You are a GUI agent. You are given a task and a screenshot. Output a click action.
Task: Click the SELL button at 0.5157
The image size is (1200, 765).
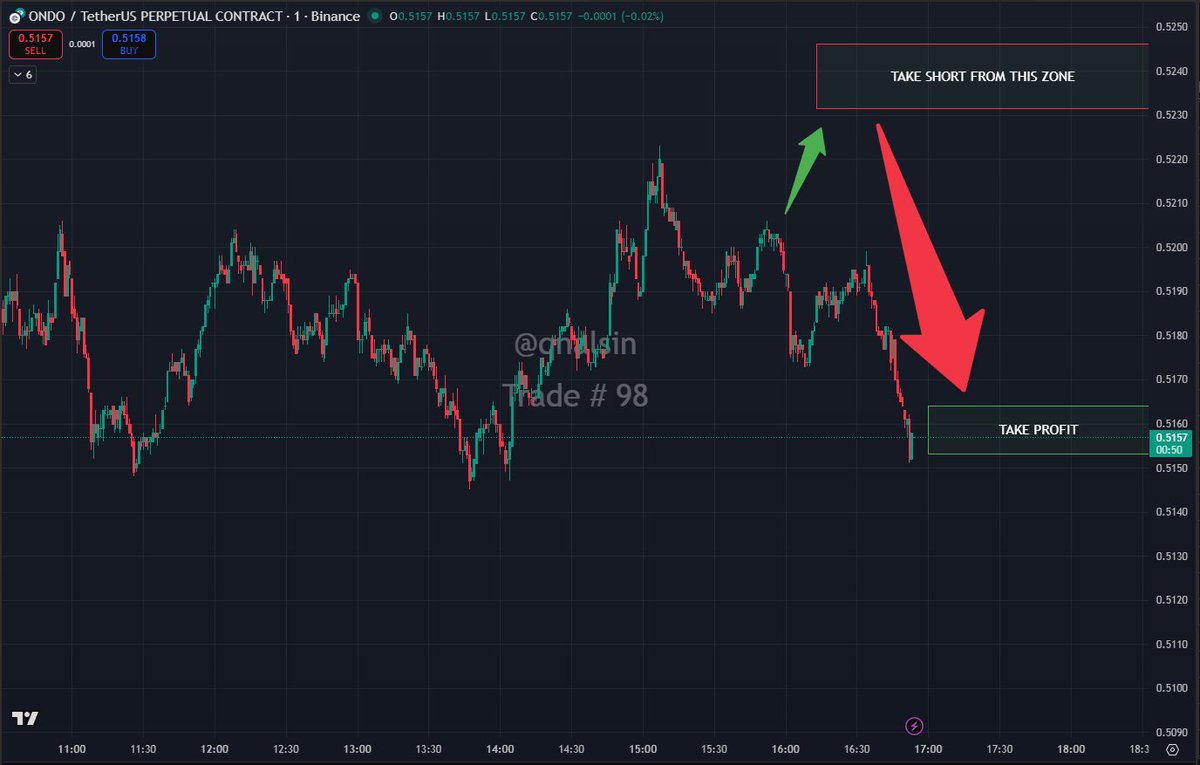(x=34, y=44)
